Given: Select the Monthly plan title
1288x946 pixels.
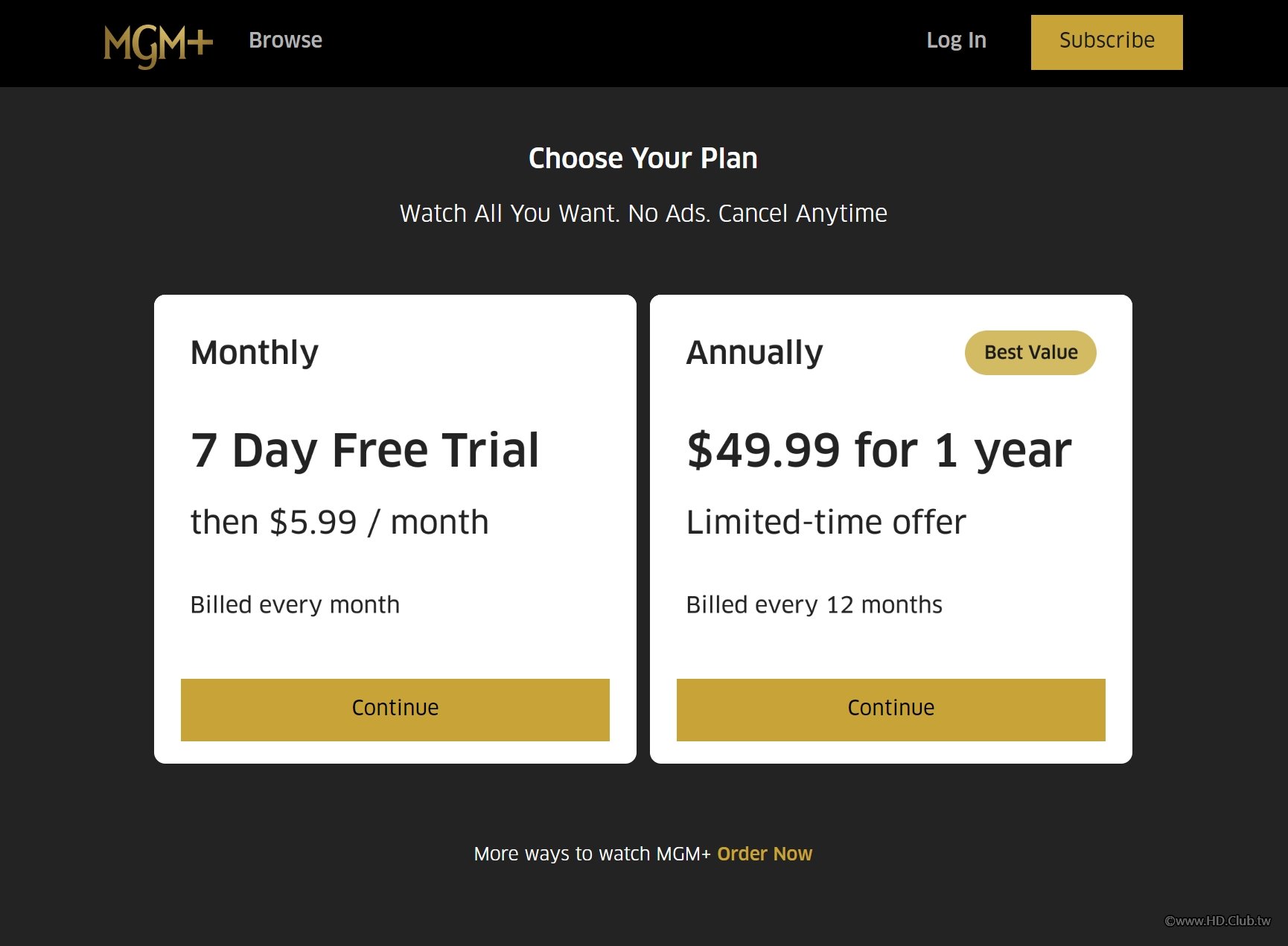Looking at the screenshot, I should (255, 353).
